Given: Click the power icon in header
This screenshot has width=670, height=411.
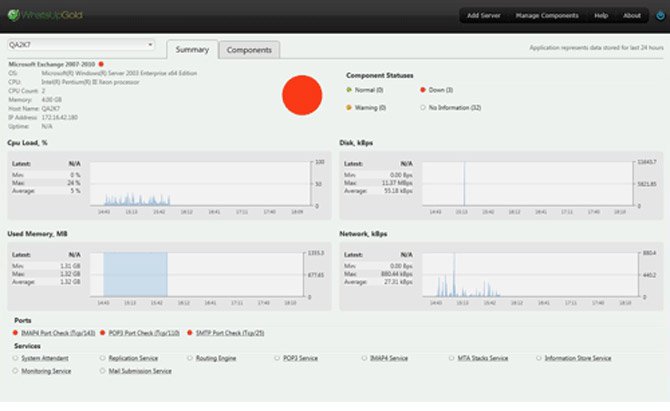Looking at the screenshot, I should click(x=660, y=16).
